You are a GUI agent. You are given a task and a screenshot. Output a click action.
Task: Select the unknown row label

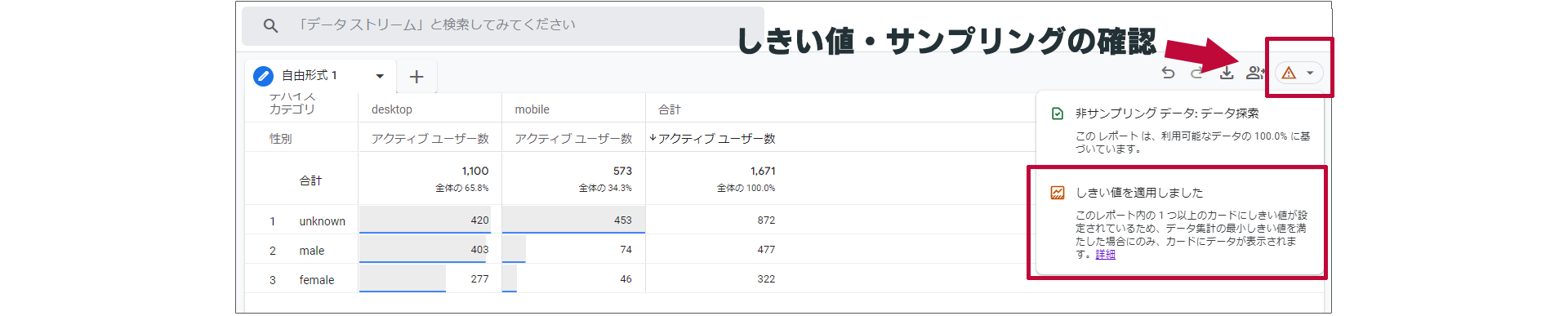[x=322, y=221]
